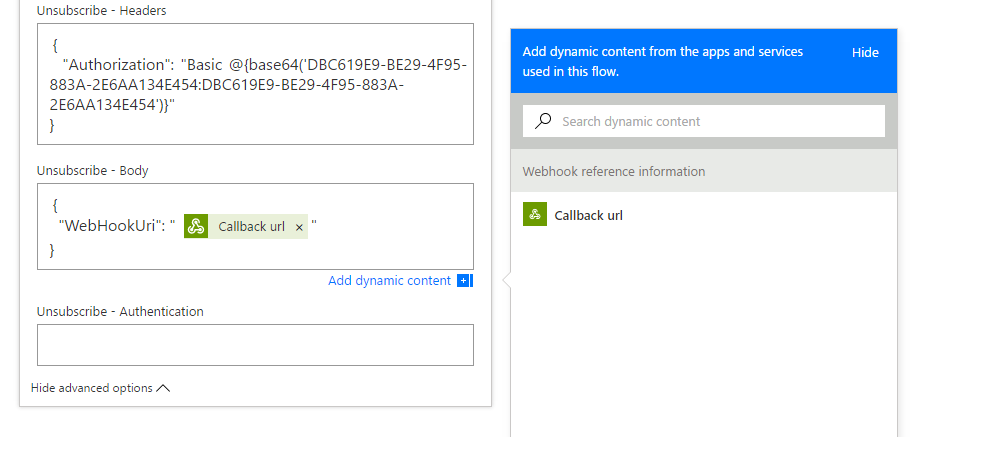Select the Callback url token text in the body

click(x=251, y=227)
